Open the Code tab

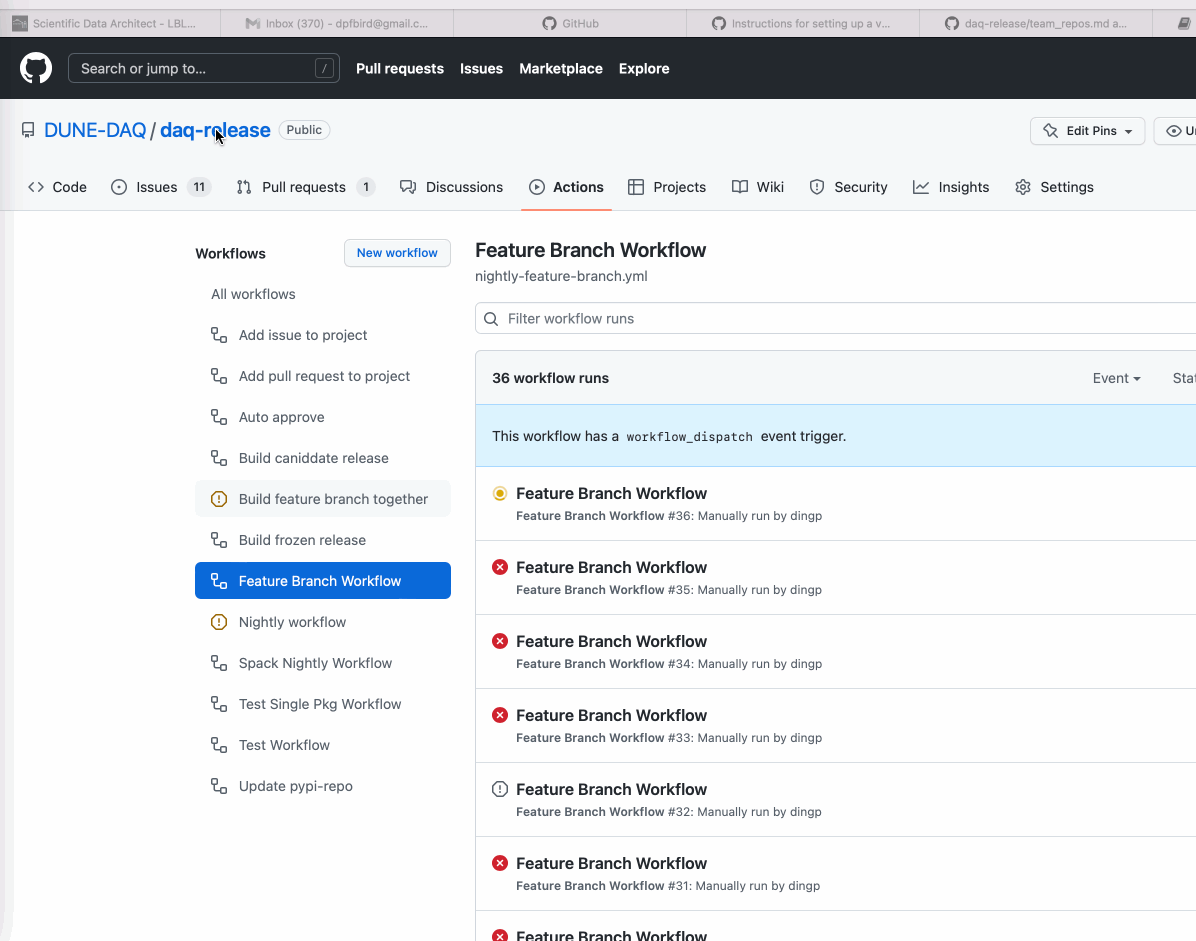tap(57, 187)
